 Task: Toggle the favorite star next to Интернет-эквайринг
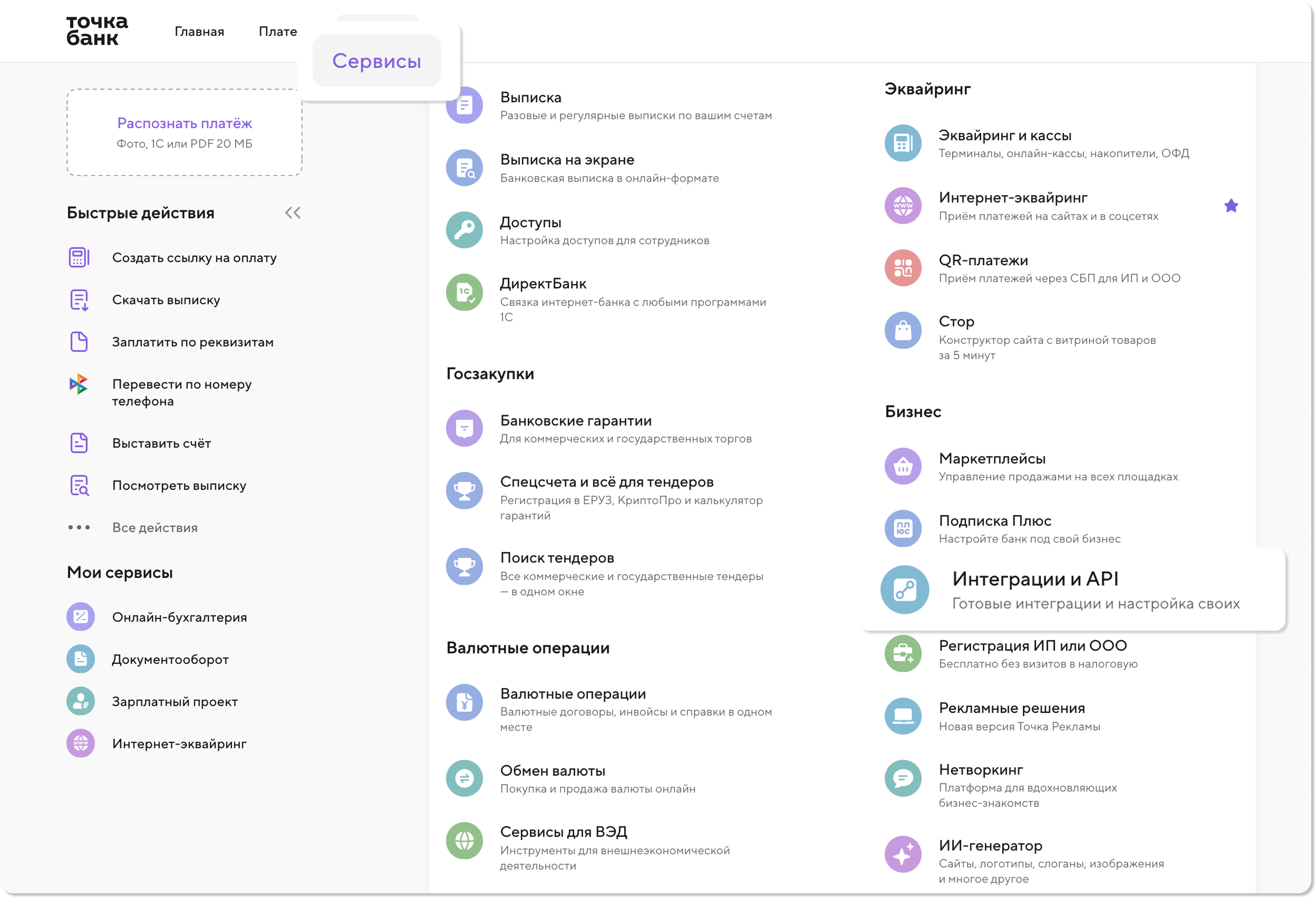pyautogui.click(x=1231, y=206)
